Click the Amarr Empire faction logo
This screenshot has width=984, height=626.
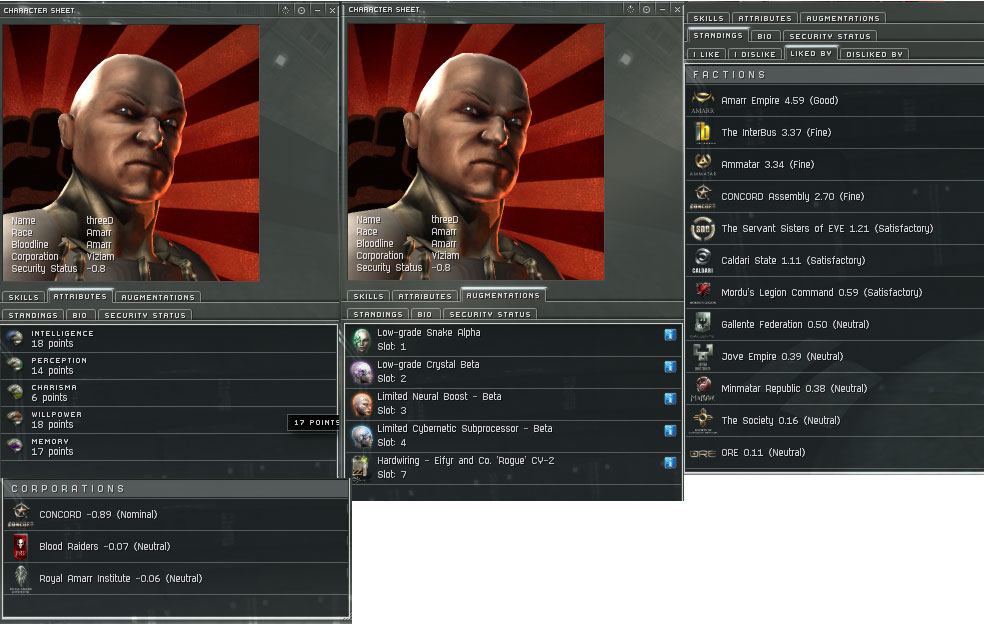(702, 101)
